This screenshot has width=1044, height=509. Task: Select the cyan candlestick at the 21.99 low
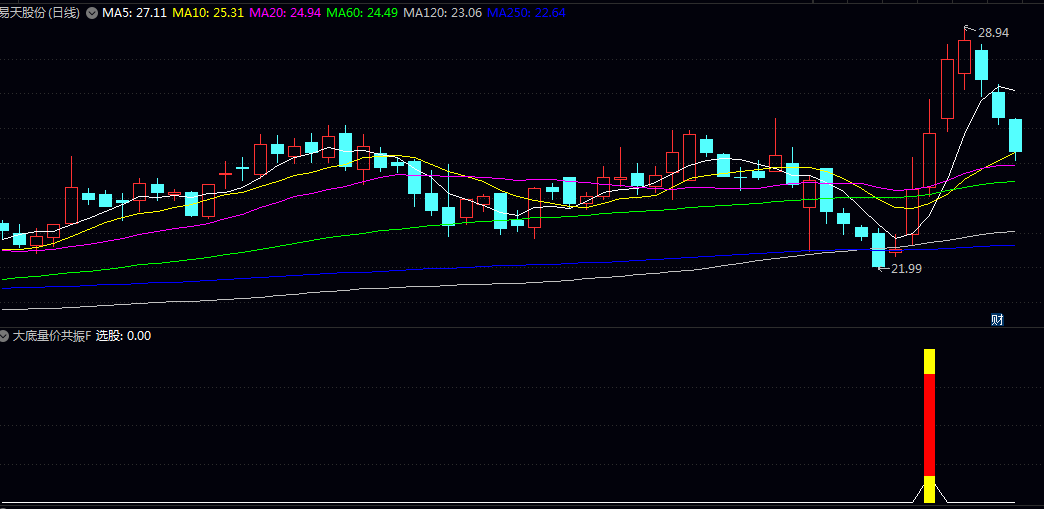879,249
